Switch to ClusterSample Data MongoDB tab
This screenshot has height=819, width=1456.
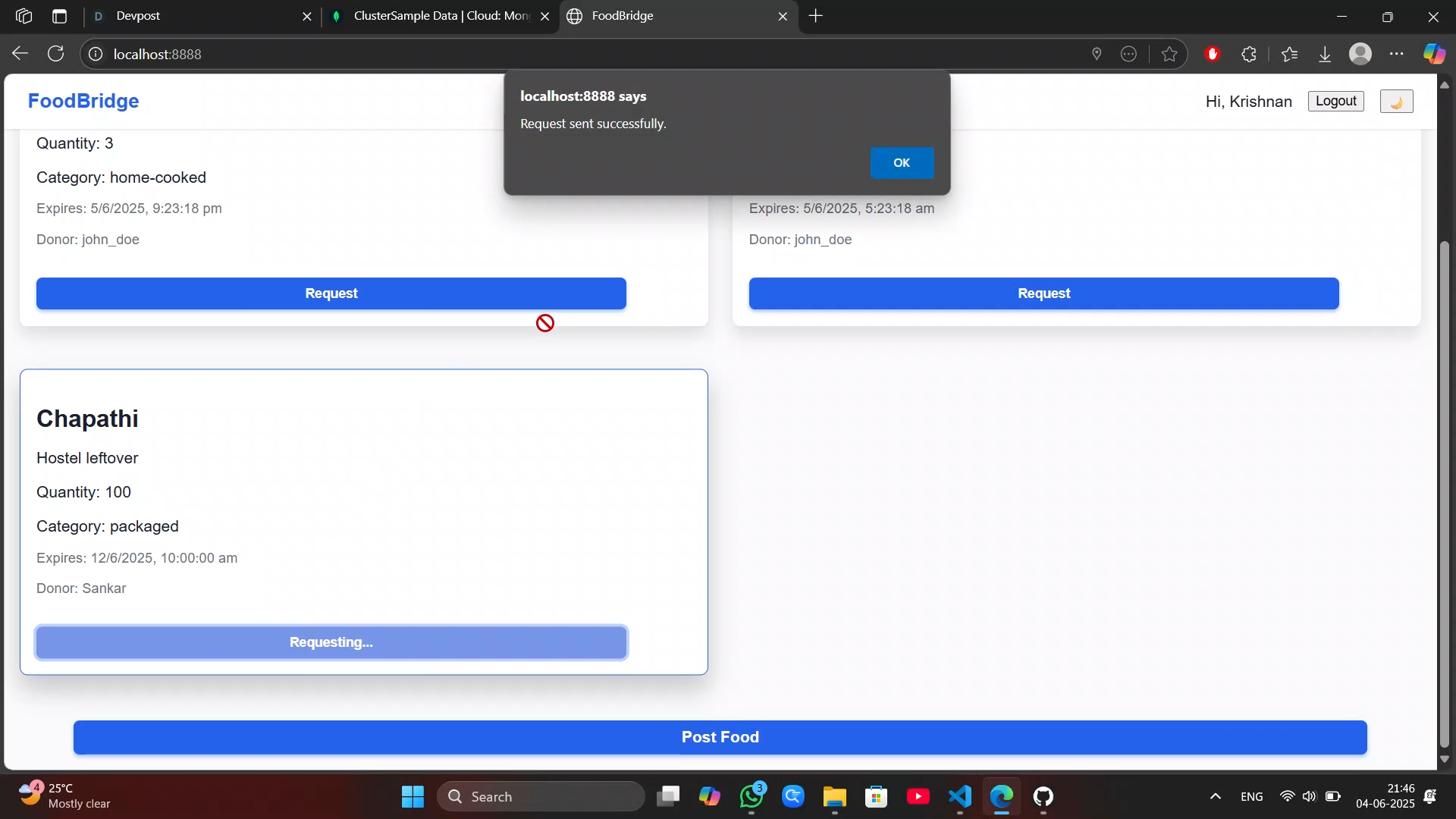coord(440,16)
